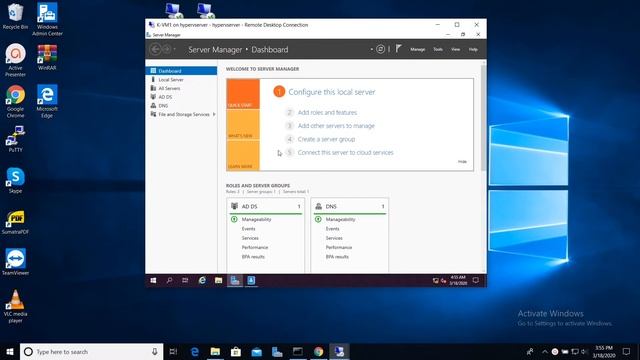
Task: Open the Manage menu
Action: pos(418,49)
